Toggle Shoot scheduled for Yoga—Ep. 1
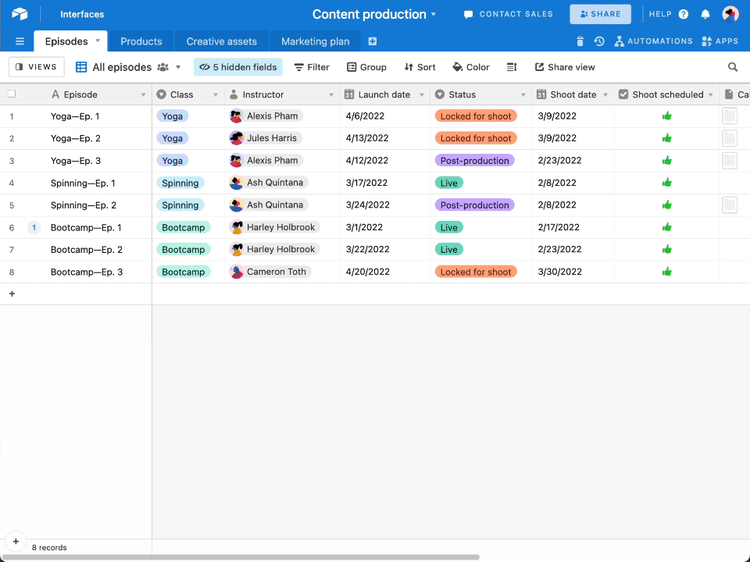Viewport: 750px width, 562px height. click(x=667, y=116)
